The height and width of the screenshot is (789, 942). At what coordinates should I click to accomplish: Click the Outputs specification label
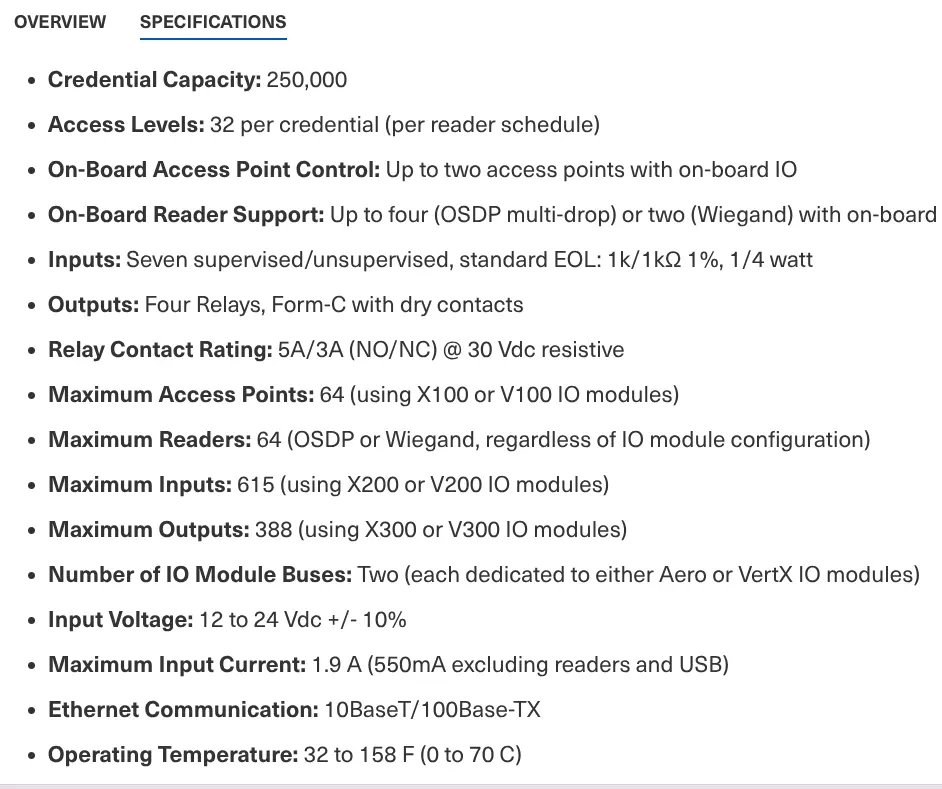[x=93, y=305]
